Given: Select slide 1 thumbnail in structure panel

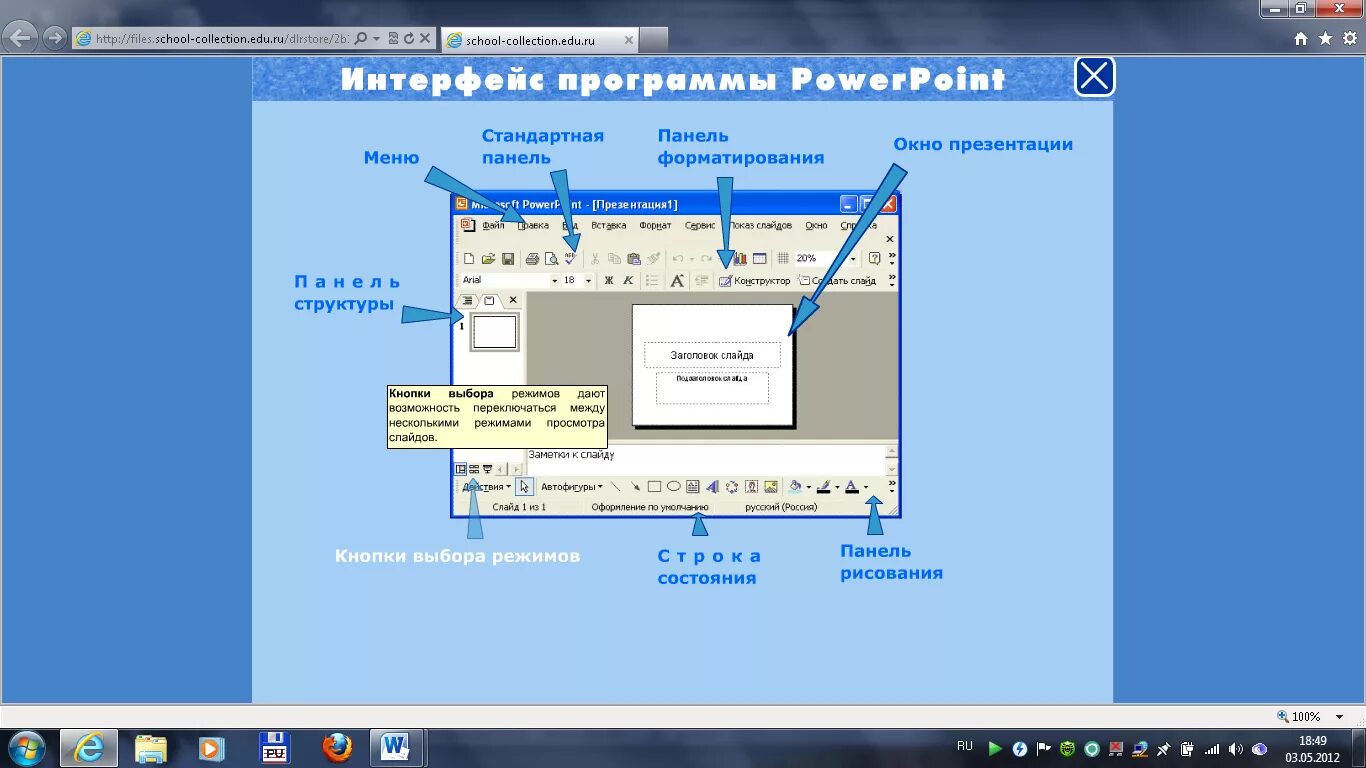Looking at the screenshot, I should click(495, 332).
